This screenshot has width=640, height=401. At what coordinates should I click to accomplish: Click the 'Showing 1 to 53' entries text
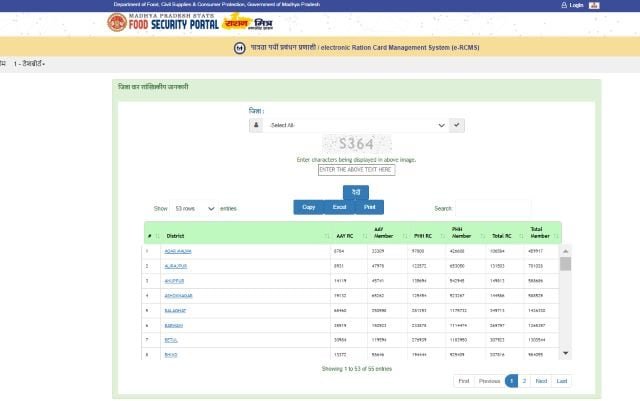click(356, 369)
